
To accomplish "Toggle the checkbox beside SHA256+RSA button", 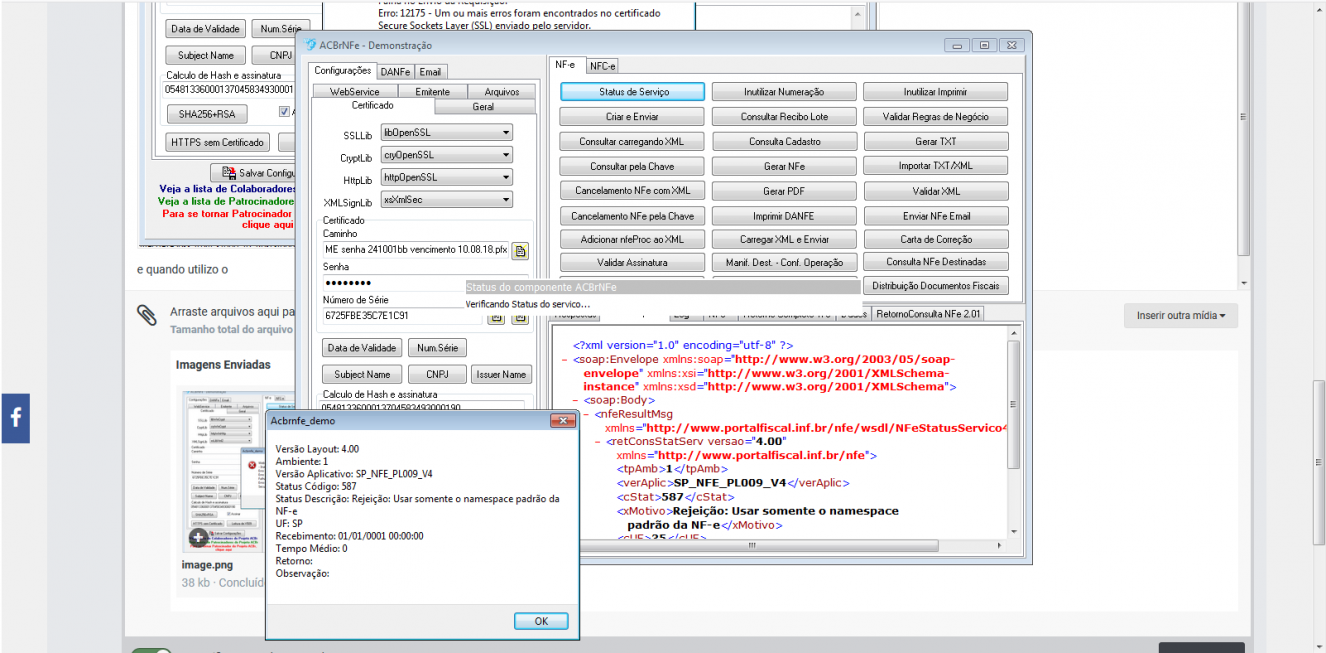I will click(x=284, y=111).
